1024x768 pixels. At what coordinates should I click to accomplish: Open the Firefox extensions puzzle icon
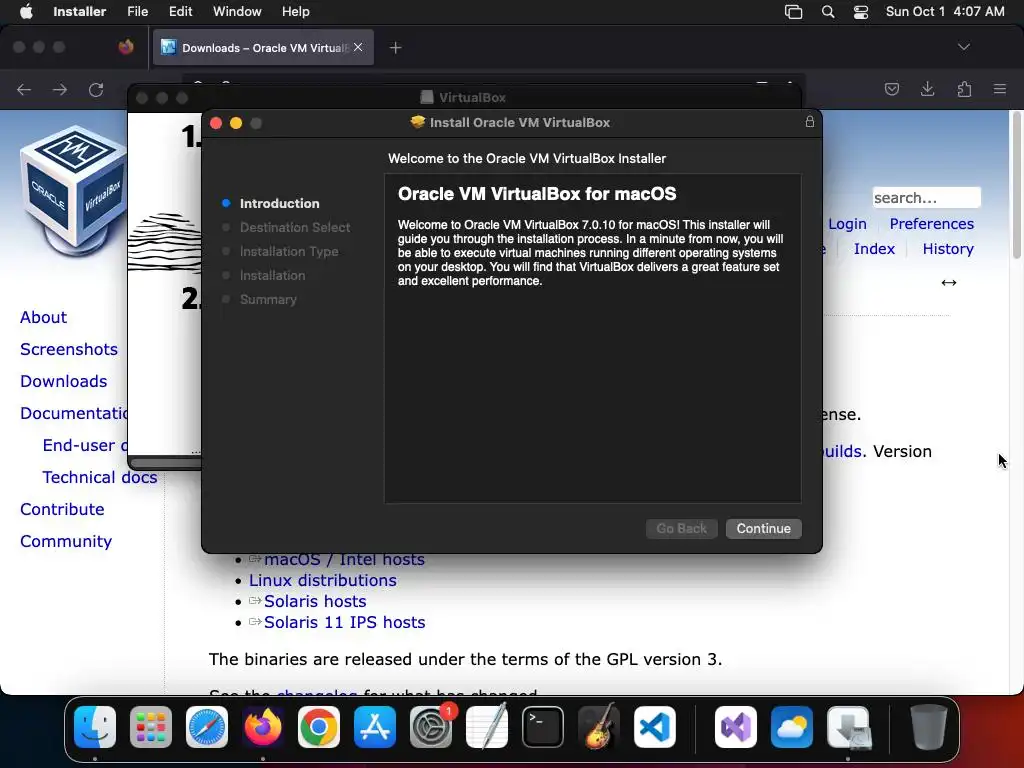[x=964, y=89]
